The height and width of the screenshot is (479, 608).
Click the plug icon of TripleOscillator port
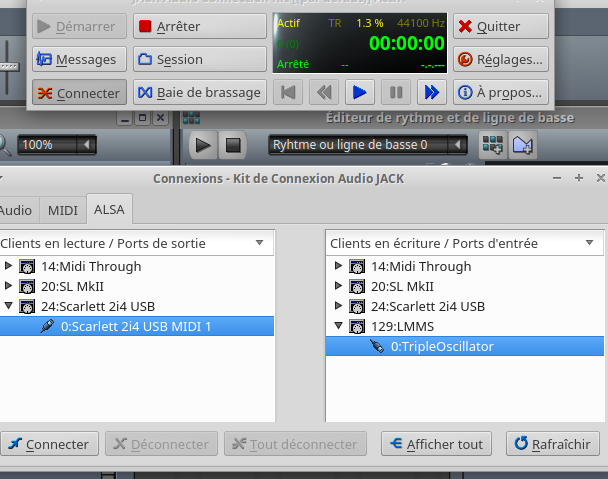(x=377, y=346)
